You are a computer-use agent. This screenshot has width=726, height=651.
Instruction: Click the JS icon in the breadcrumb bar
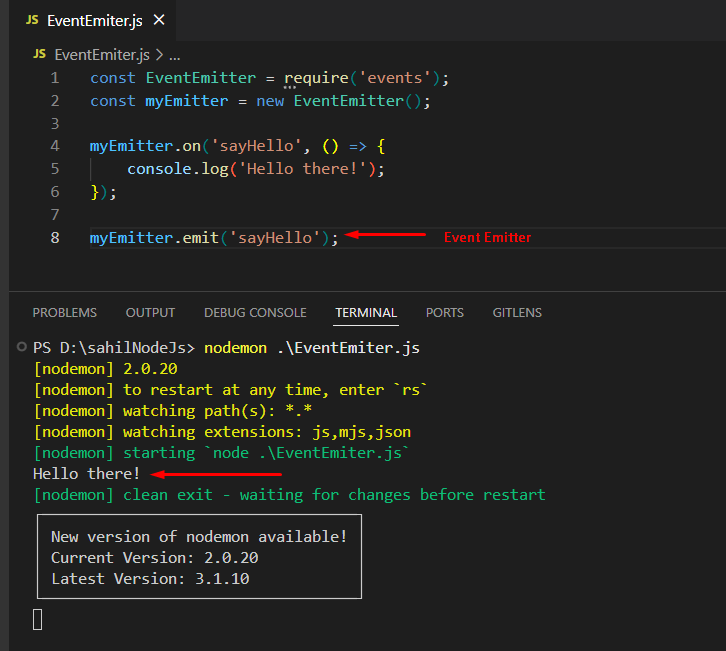[40, 54]
